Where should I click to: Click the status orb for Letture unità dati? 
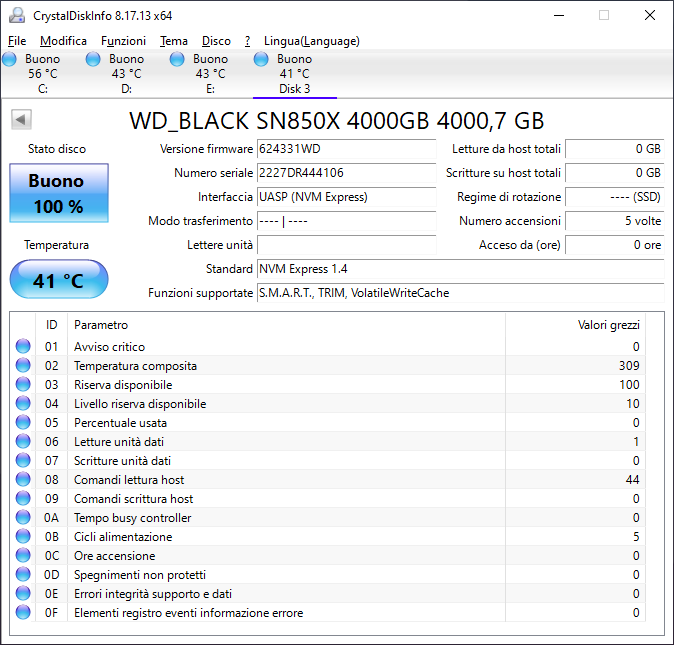click(23, 441)
